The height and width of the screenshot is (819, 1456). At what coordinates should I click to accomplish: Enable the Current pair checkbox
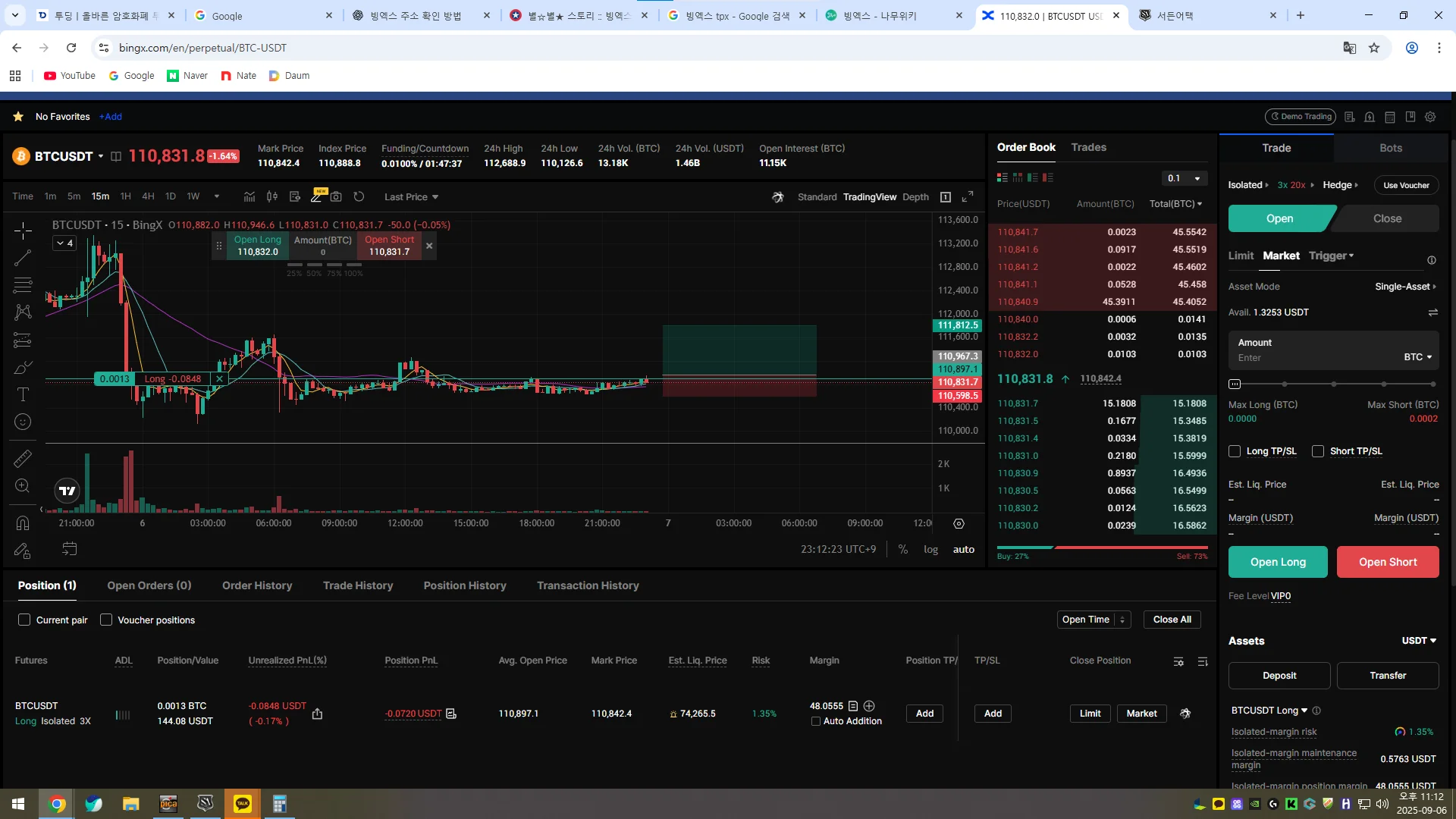(24, 620)
